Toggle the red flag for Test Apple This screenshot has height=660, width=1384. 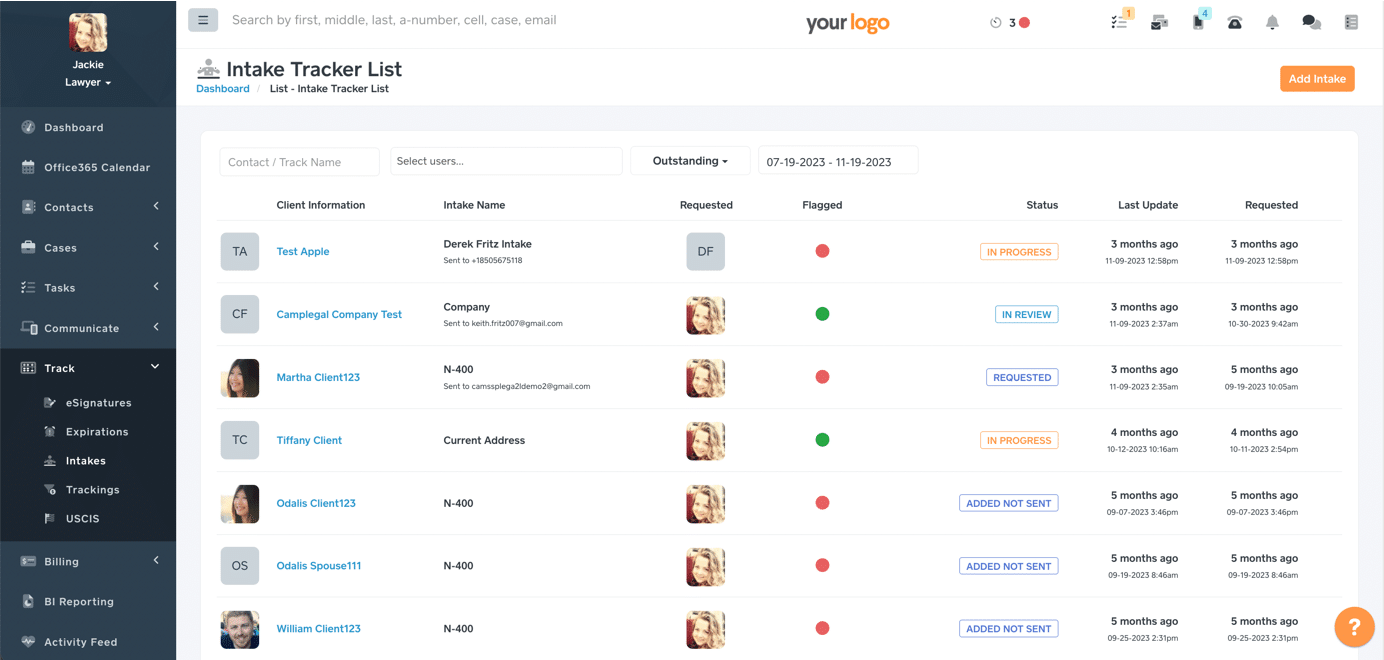point(822,251)
